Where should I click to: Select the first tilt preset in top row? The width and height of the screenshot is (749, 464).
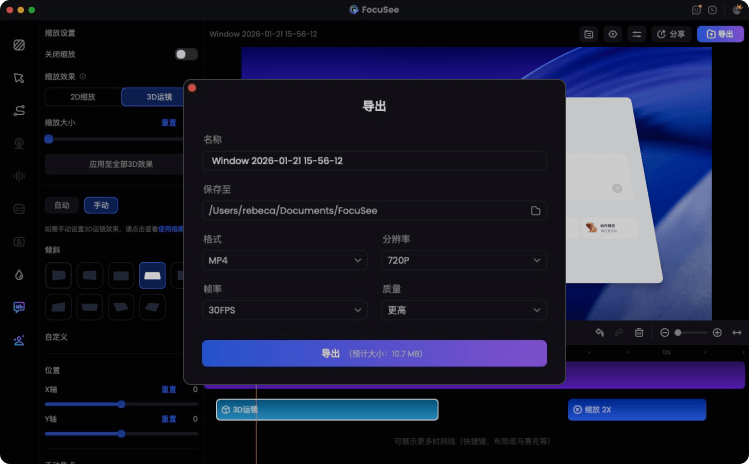click(58, 275)
